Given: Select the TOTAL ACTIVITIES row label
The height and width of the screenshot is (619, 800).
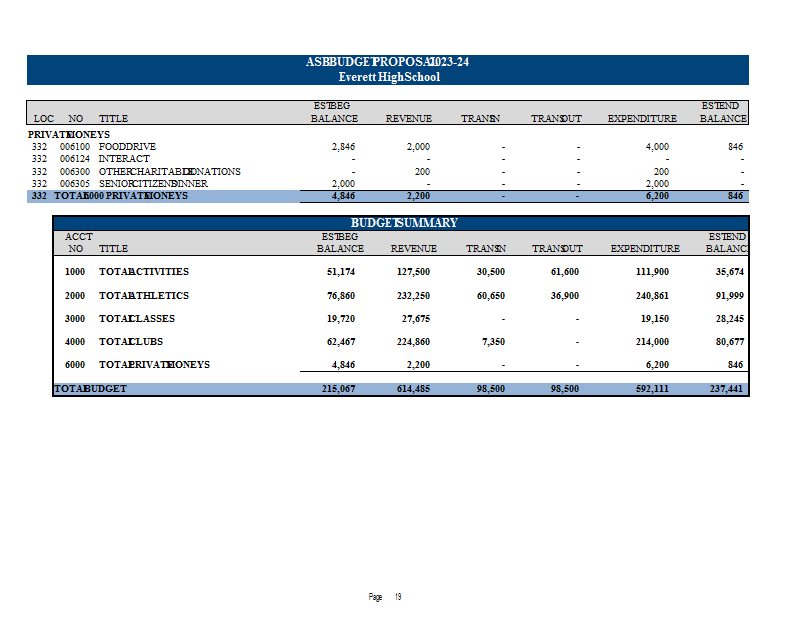Looking at the screenshot, I should pos(144,271).
